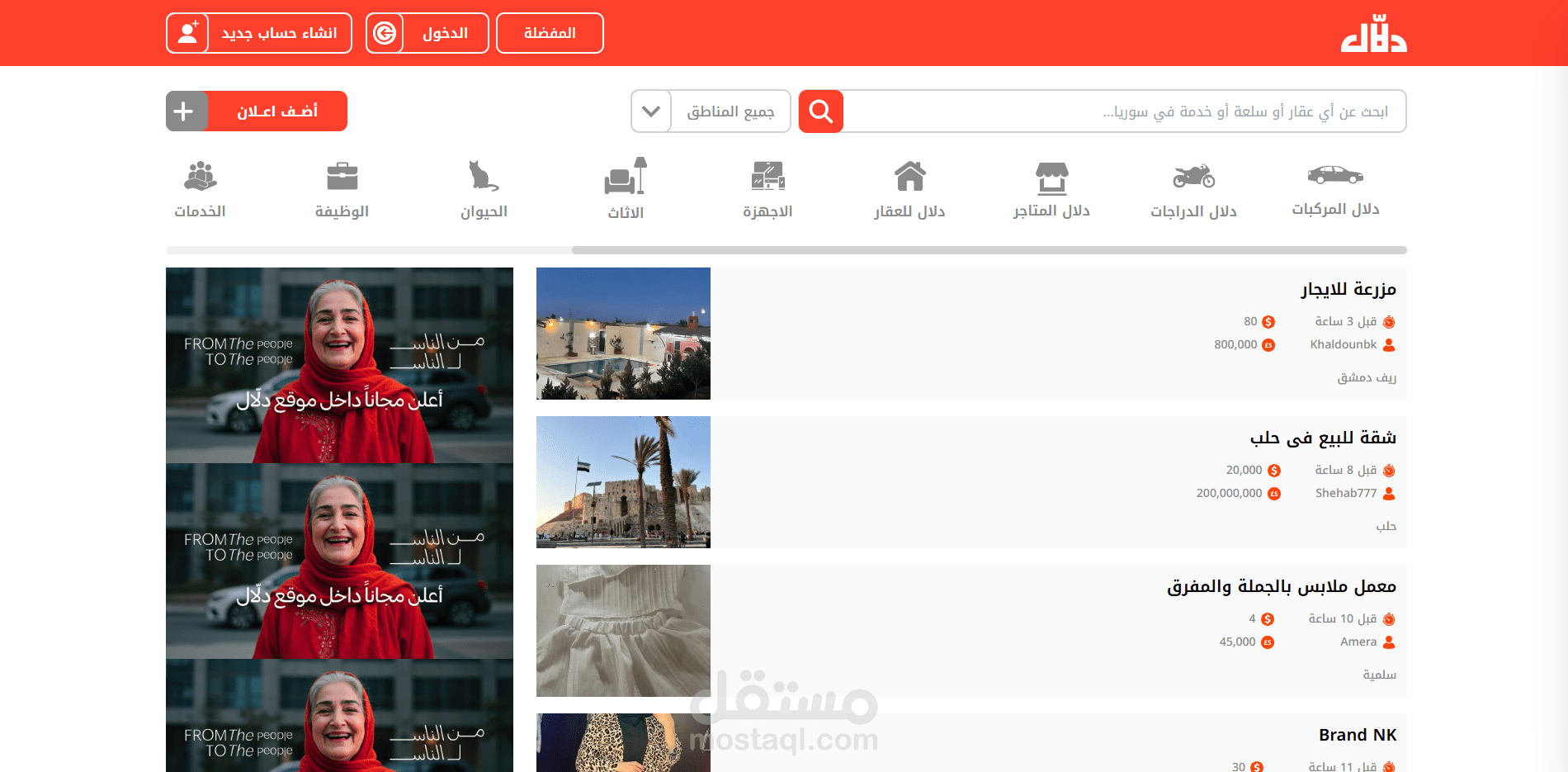Open the Brand NK leopard-print thumbnail
Image resolution: width=1568 pixels, height=772 pixels.
coord(623,743)
